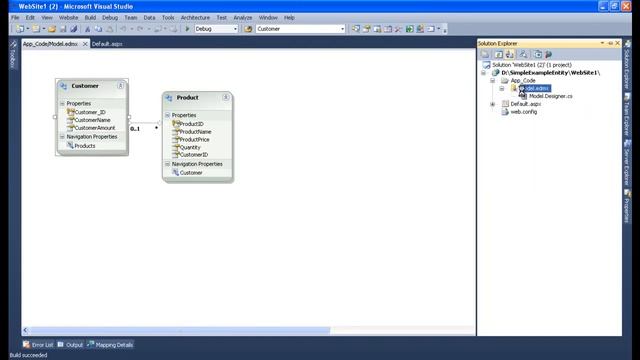Collapse the App_Code folder node

click(x=493, y=80)
